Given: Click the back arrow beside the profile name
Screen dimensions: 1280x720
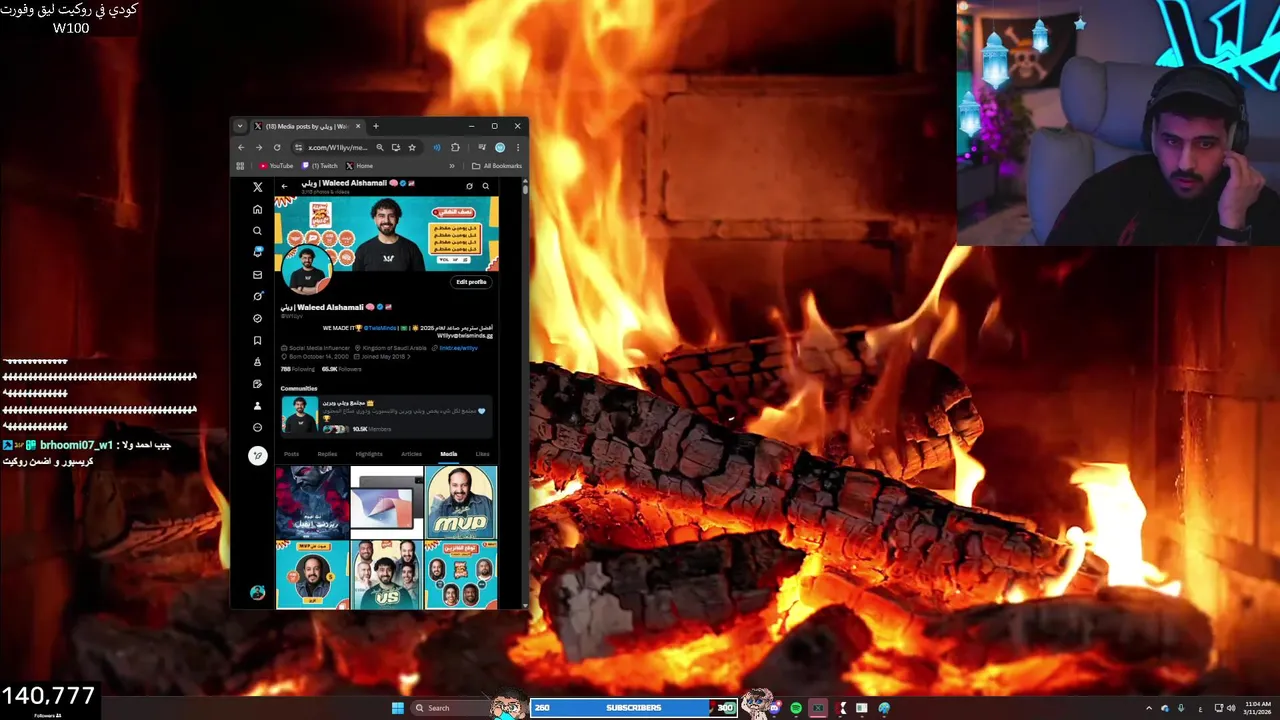Looking at the screenshot, I should click(284, 186).
